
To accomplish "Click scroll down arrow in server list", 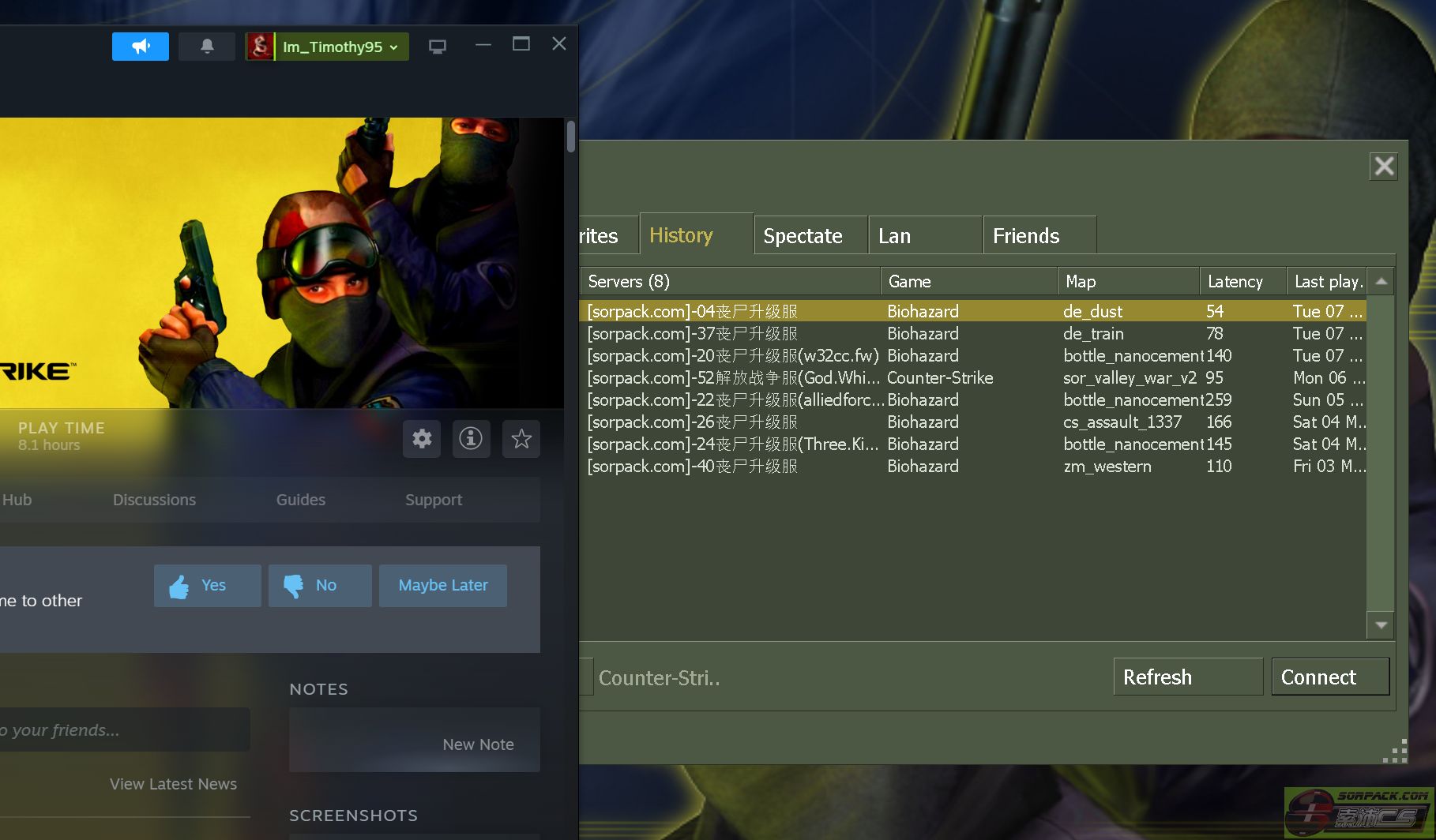I will tap(1381, 624).
